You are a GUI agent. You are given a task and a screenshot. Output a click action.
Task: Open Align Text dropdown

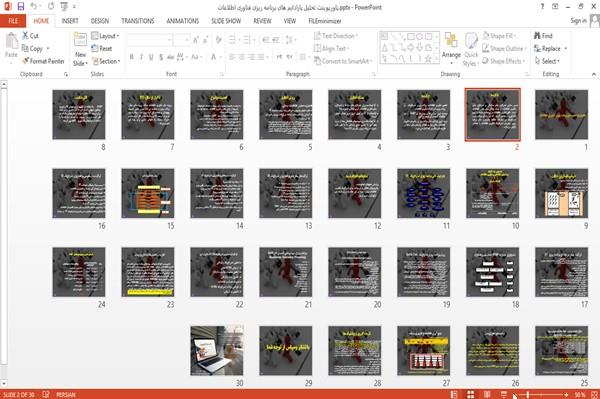coord(331,48)
